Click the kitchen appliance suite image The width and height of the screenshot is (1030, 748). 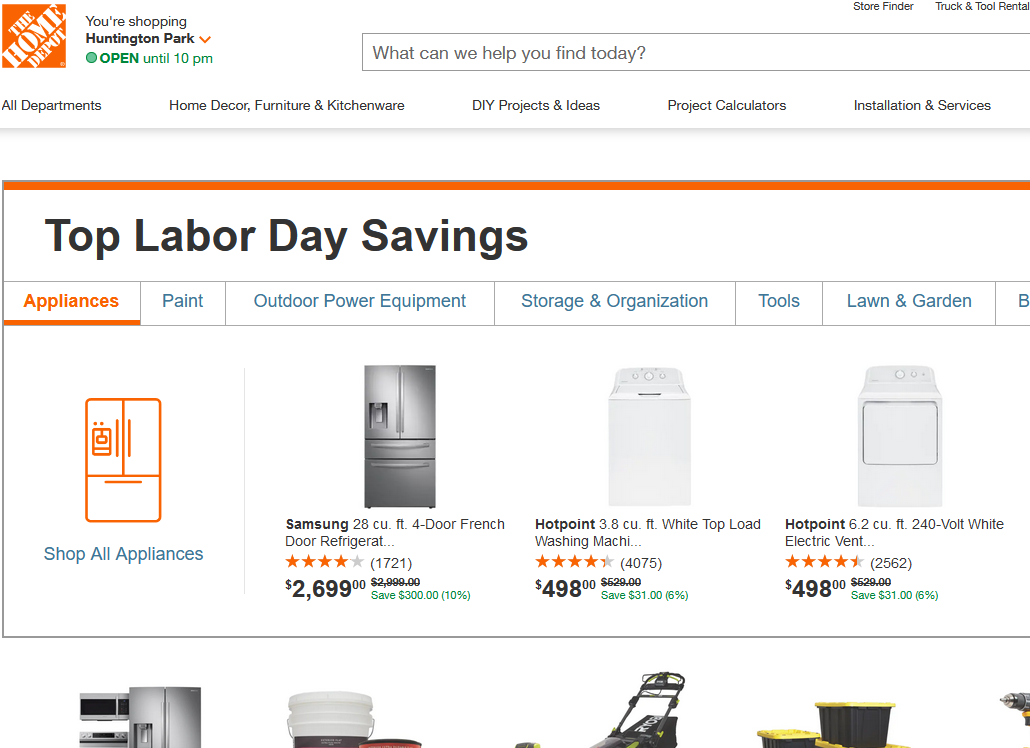click(140, 717)
